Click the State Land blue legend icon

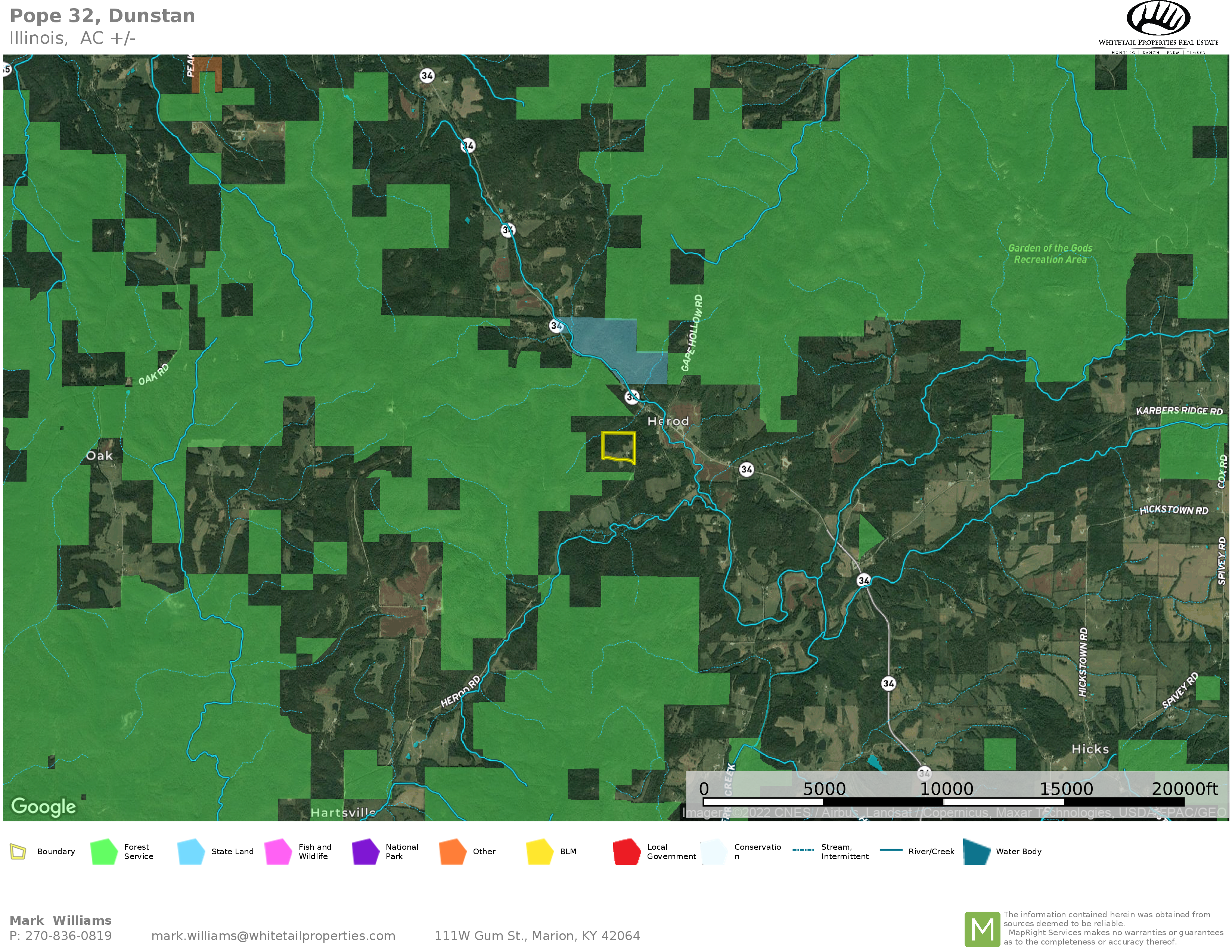click(x=191, y=852)
